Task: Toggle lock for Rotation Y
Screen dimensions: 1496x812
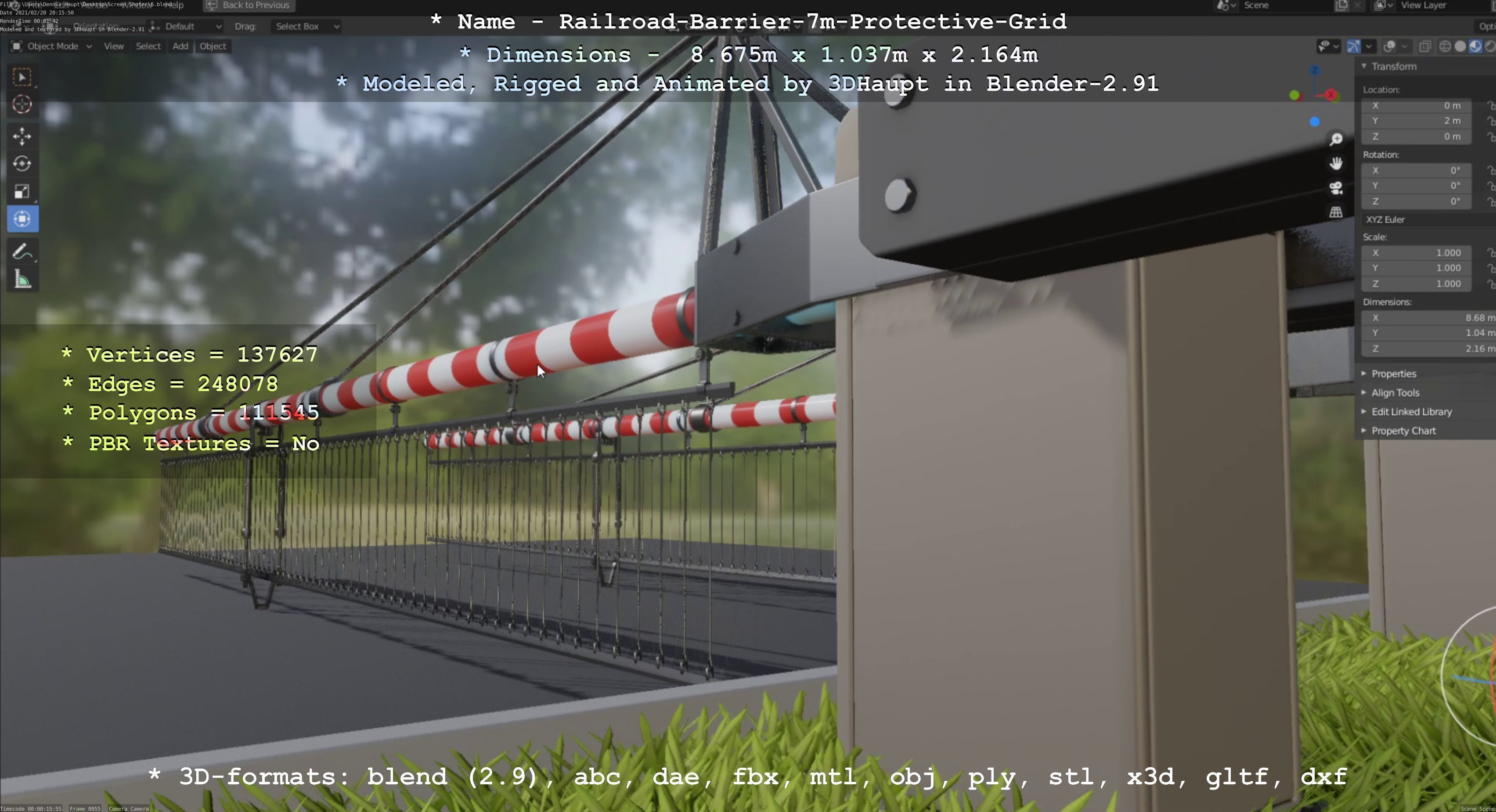Action: pos(1491,186)
